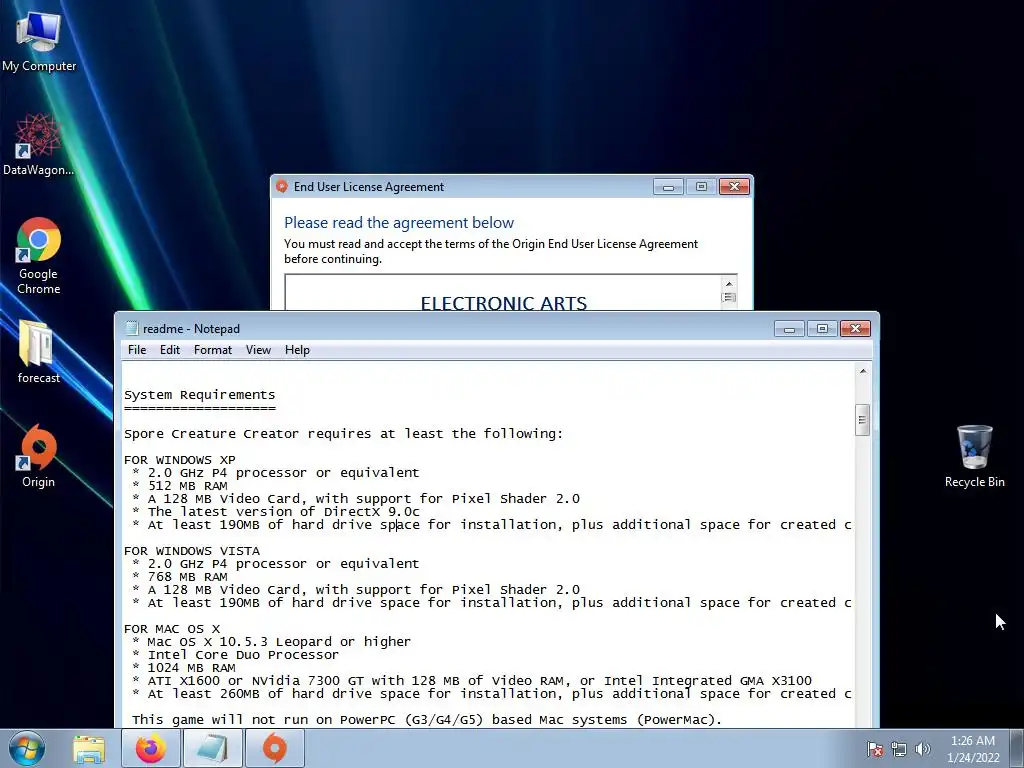
Task: Select the Origin desktop shortcut
Action: coord(39,456)
